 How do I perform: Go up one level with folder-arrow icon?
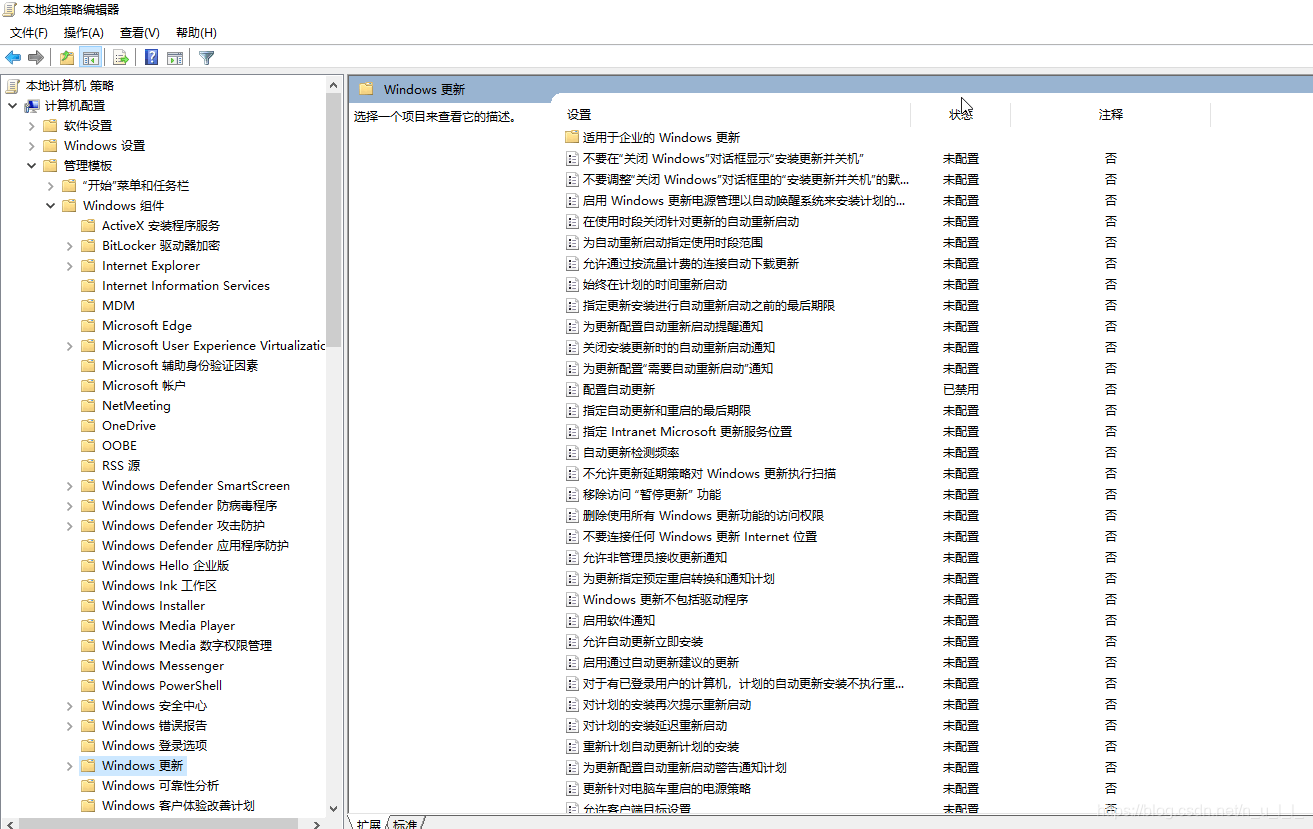point(67,58)
